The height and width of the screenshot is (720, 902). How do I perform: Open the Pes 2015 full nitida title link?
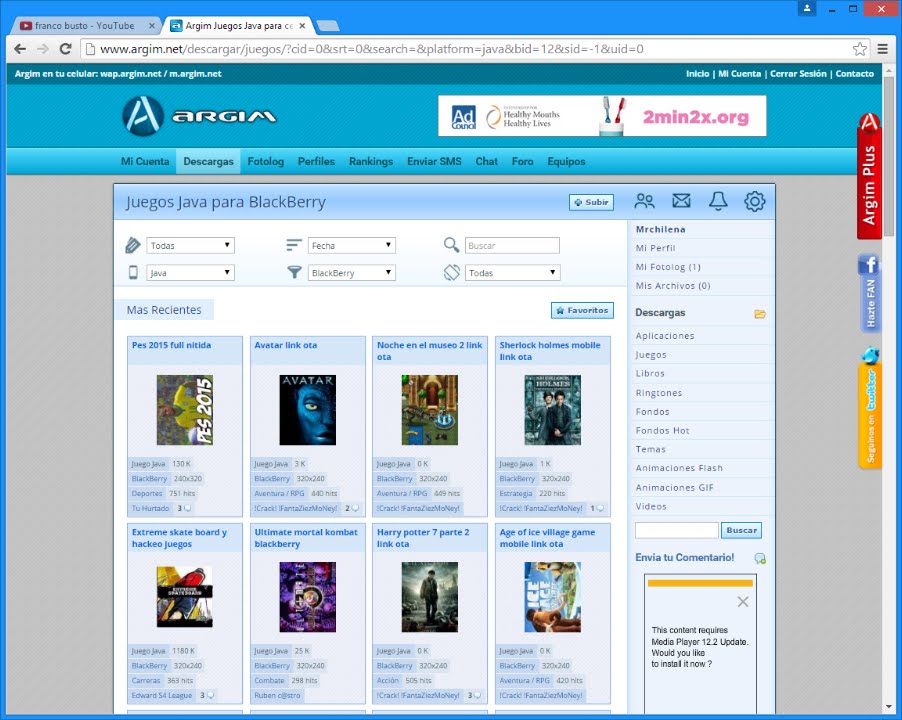(x=171, y=345)
